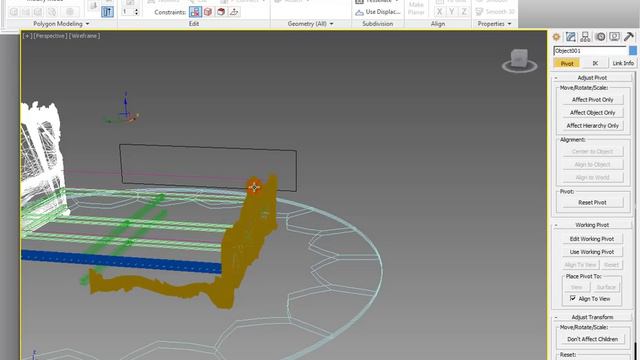Click Align to World button
Screen dimensions: 640x360
tap(593, 178)
